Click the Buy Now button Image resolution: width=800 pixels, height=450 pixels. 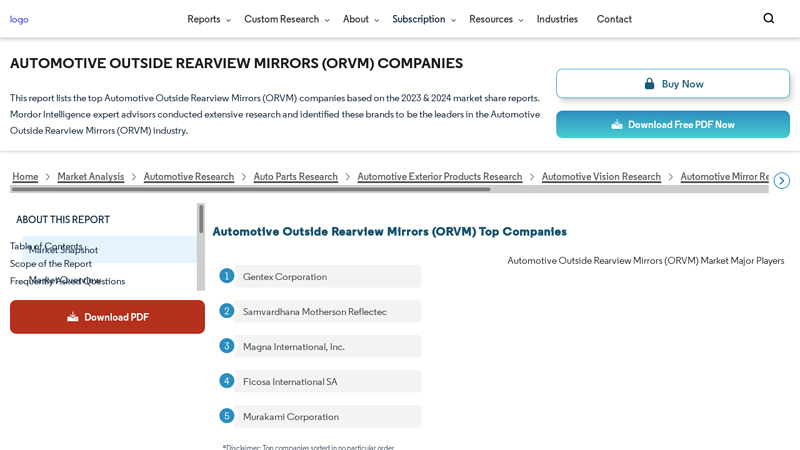(673, 84)
